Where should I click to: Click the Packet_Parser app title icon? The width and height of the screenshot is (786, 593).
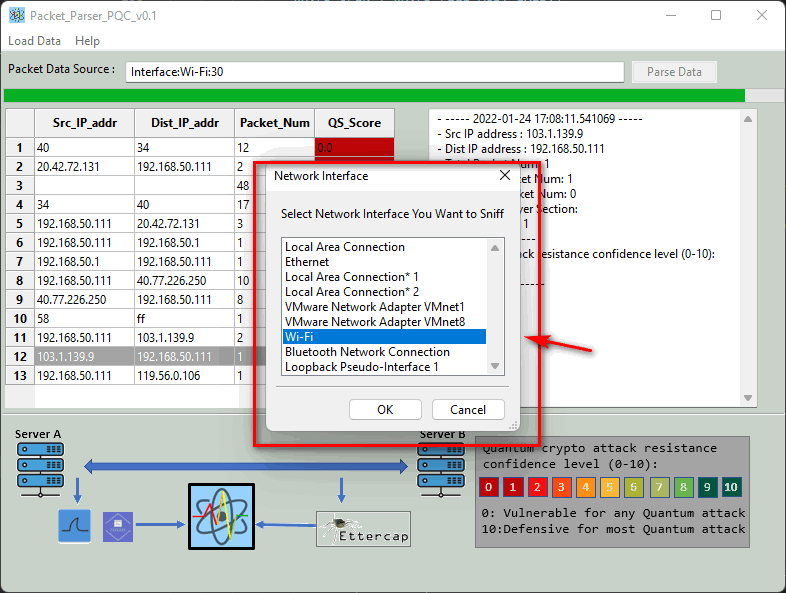(17, 16)
